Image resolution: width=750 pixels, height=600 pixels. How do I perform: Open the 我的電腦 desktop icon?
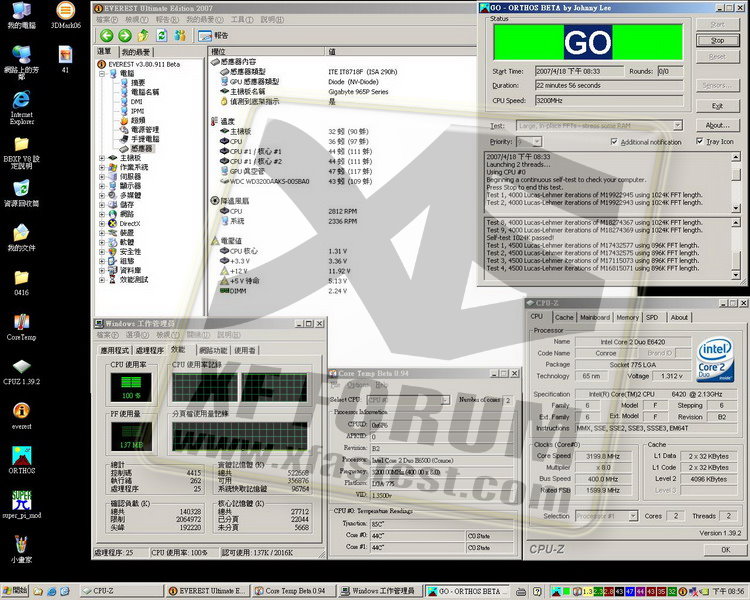point(22,16)
